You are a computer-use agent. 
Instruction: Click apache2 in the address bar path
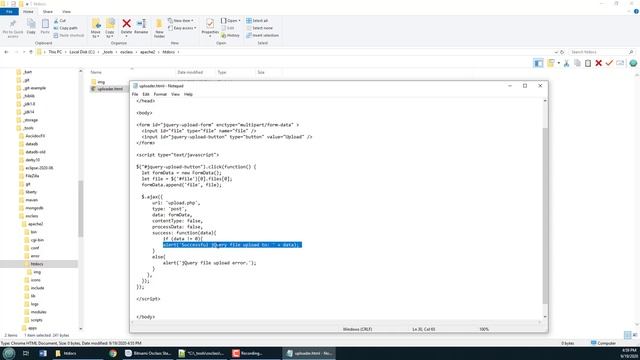(x=147, y=52)
